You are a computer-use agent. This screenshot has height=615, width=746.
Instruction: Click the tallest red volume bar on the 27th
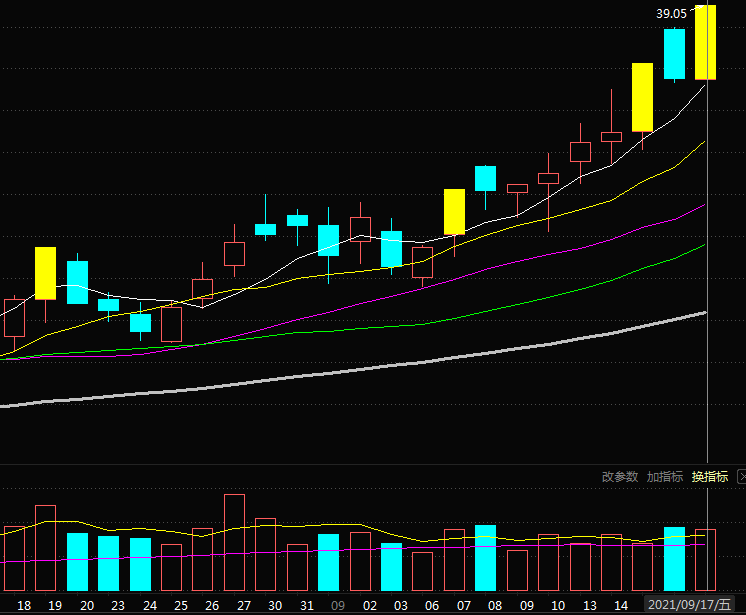click(235, 543)
